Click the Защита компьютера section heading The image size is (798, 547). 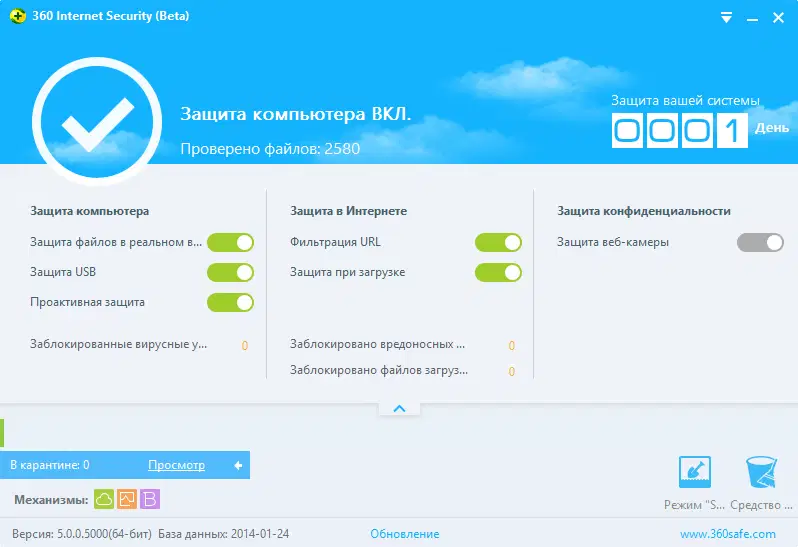click(x=90, y=211)
